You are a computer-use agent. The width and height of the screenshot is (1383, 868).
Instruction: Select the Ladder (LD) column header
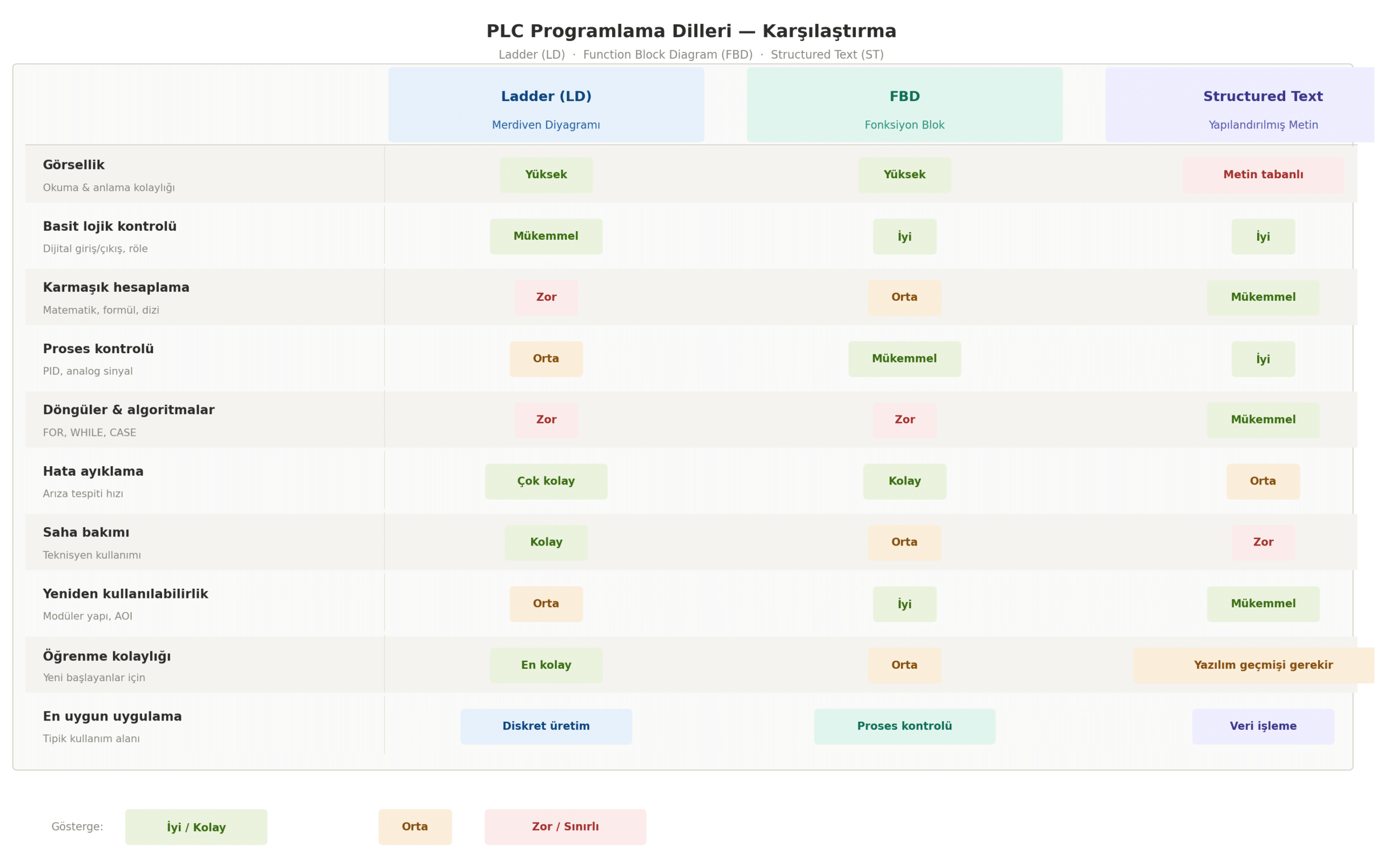click(546, 104)
